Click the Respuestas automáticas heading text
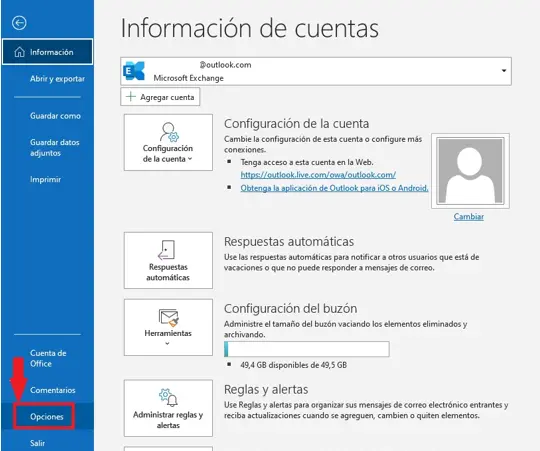The width and height of the screenshot is (540, 451). pyautogui.click(x=289, y=241)
